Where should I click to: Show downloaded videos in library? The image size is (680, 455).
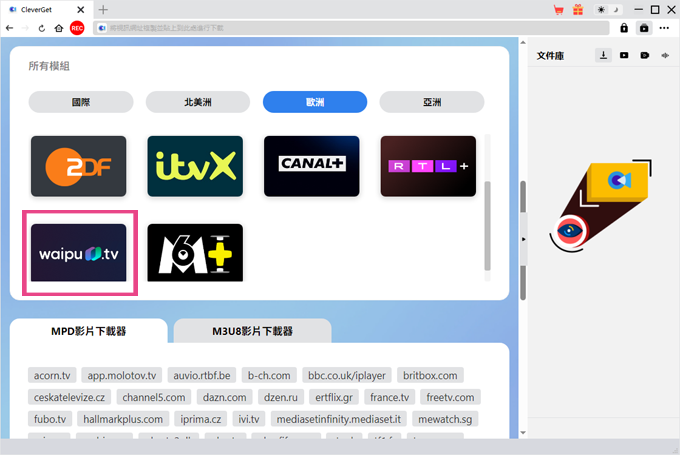point(624,55)
